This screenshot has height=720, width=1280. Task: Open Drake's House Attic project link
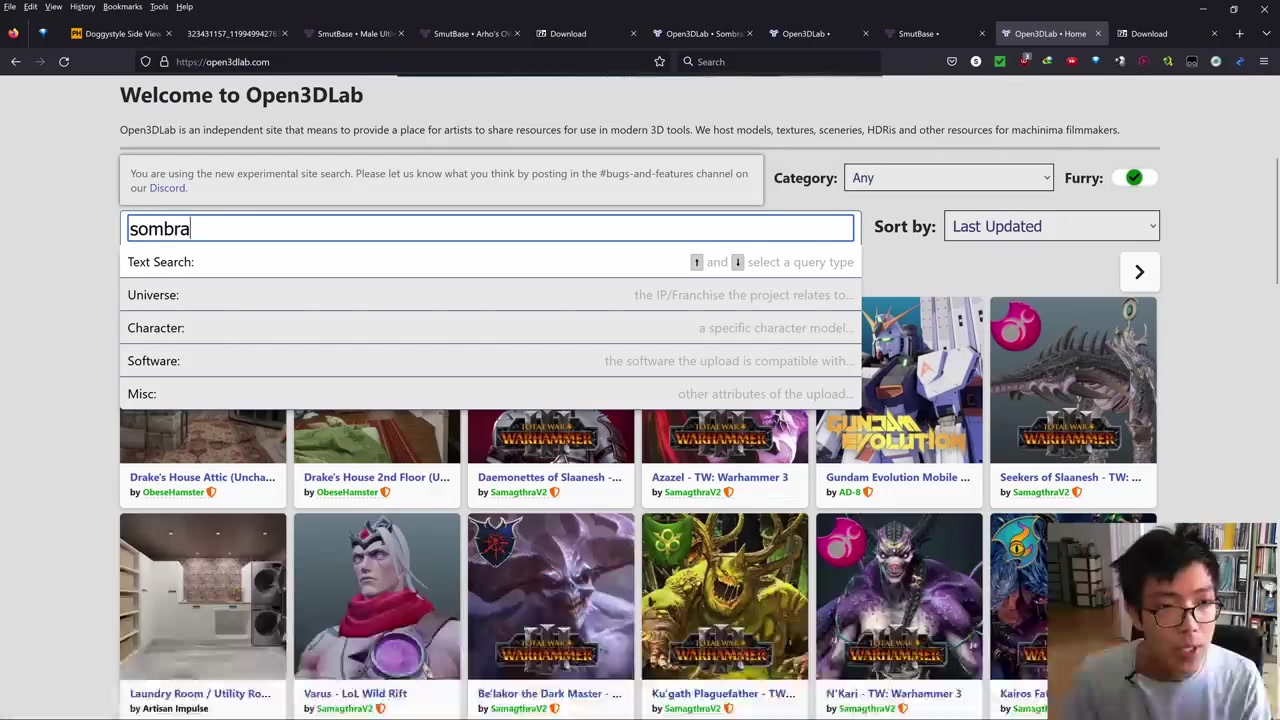click(x=202, y=477)
